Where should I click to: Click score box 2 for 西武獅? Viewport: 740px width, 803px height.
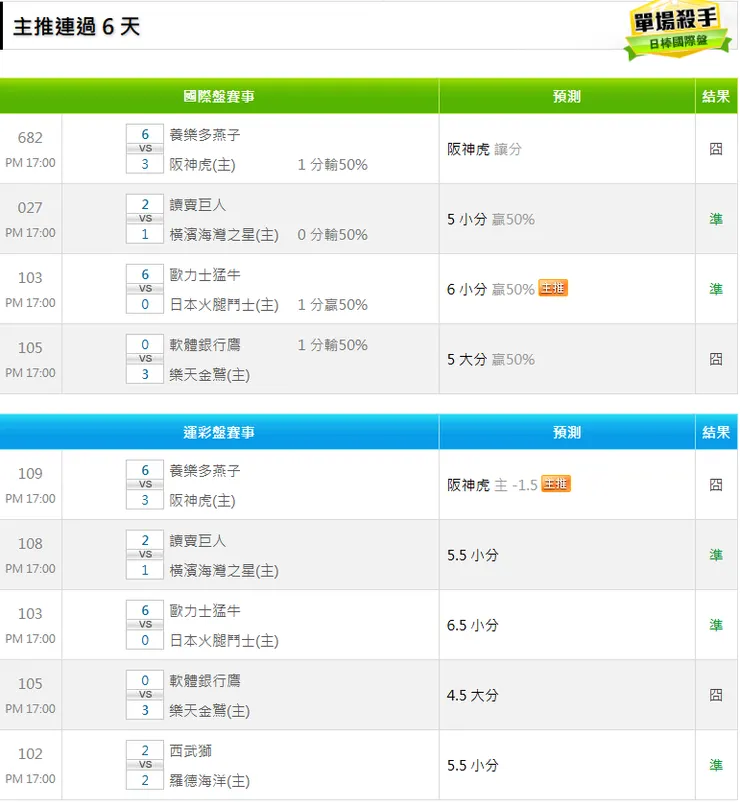click(145, 750)
